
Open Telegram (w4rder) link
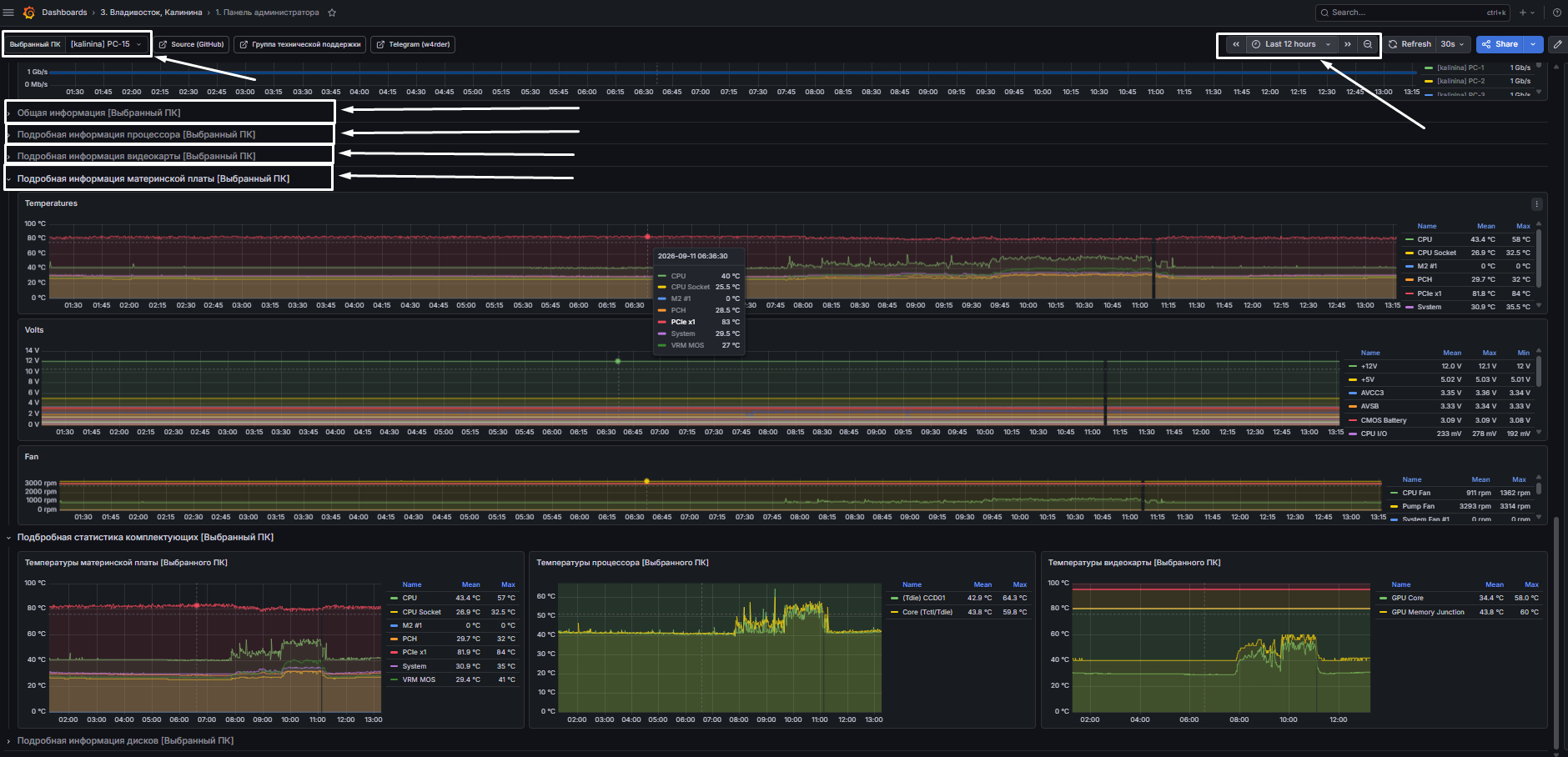413,44
